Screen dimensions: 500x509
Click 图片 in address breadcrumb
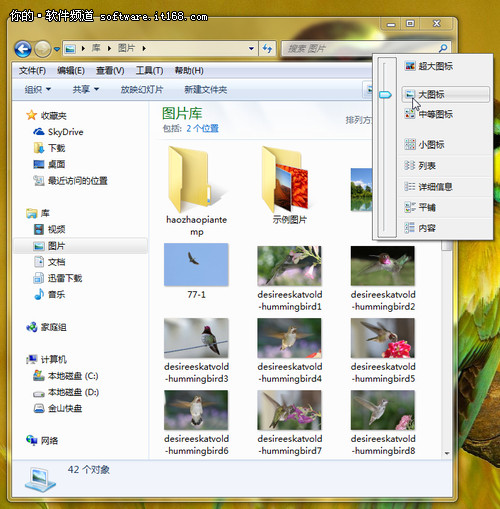(x=126, y=49)
